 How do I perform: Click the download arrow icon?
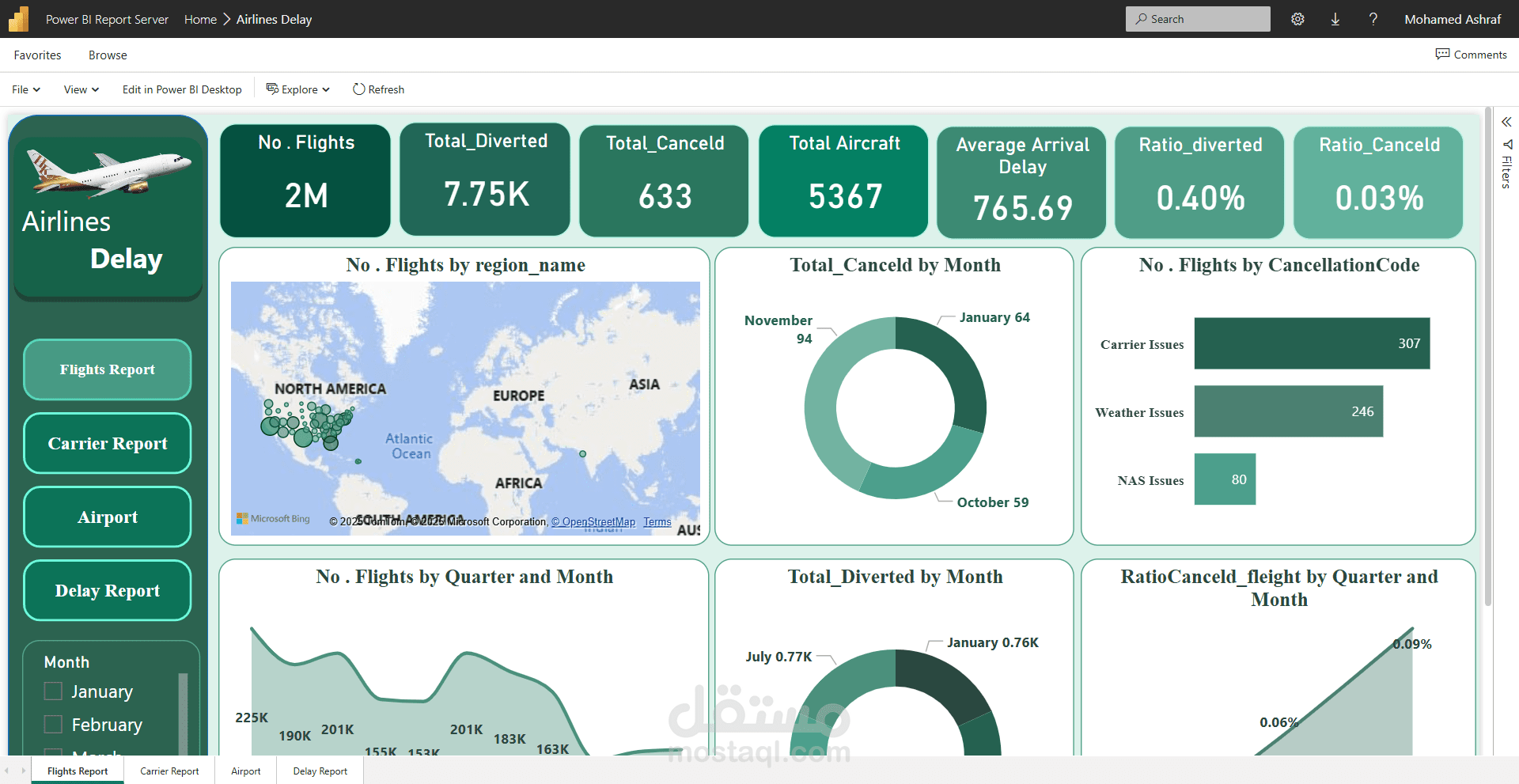pos(1335,19)
